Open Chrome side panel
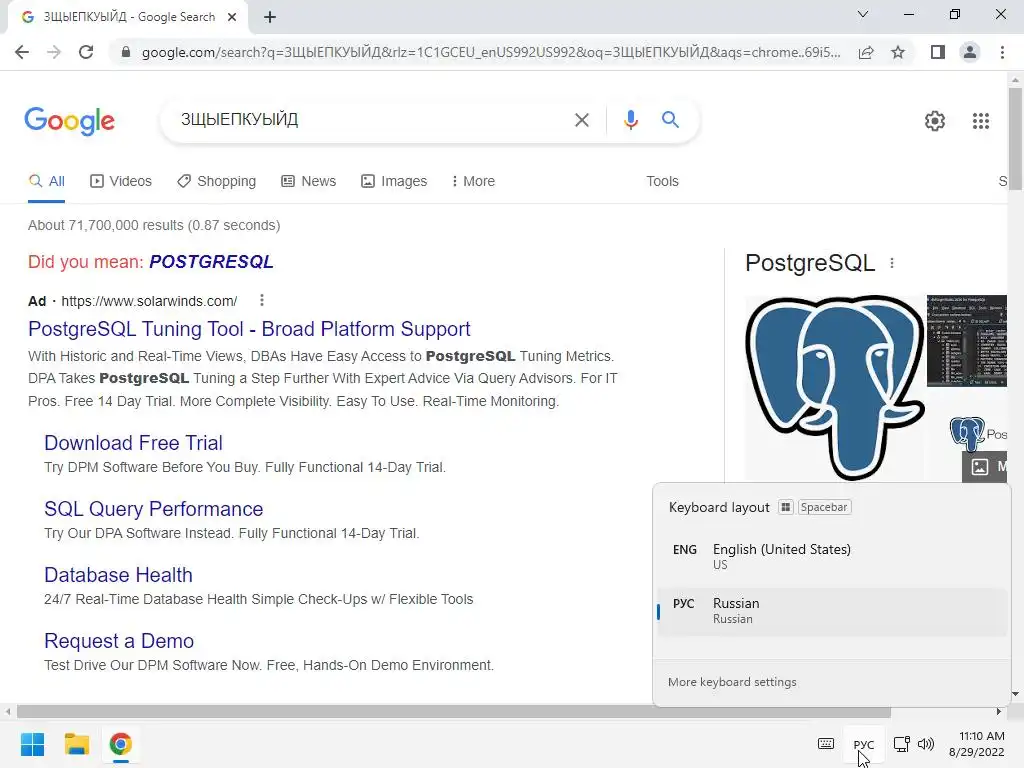 point(938,52)
